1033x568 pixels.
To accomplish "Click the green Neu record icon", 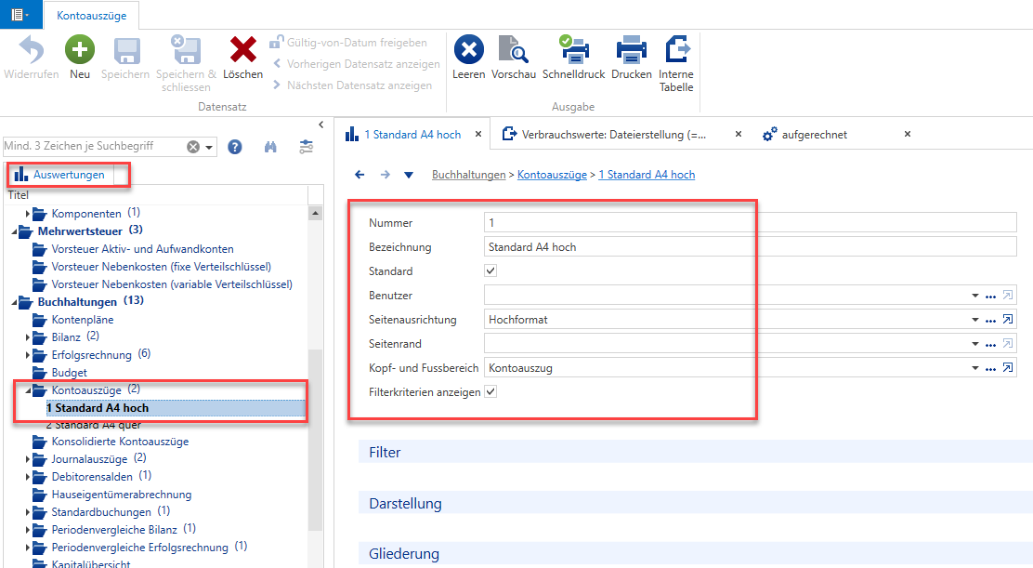I will pos(80,50).
